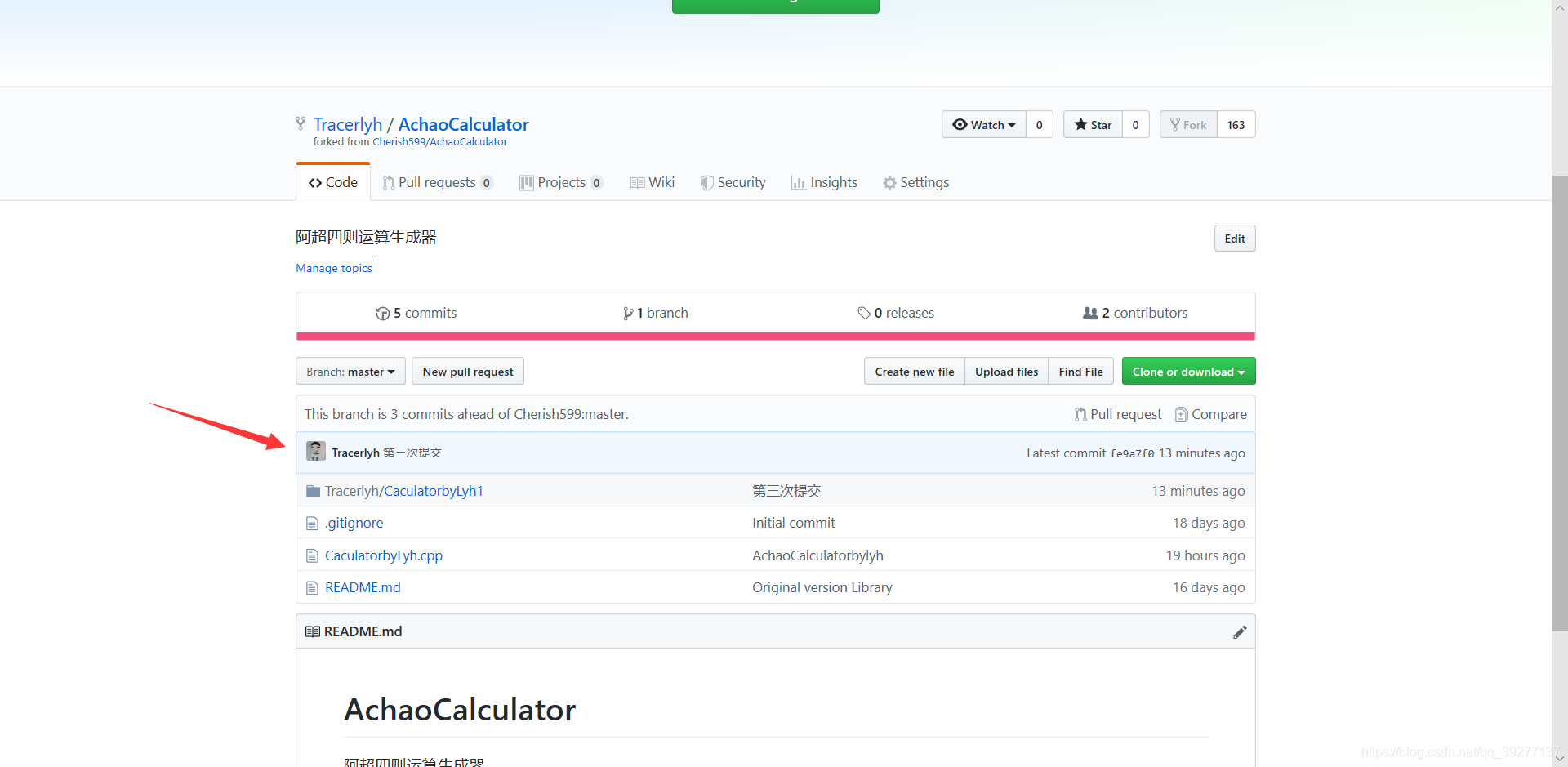
Task: Click the Insights graph icon
Action: [798, 183]
